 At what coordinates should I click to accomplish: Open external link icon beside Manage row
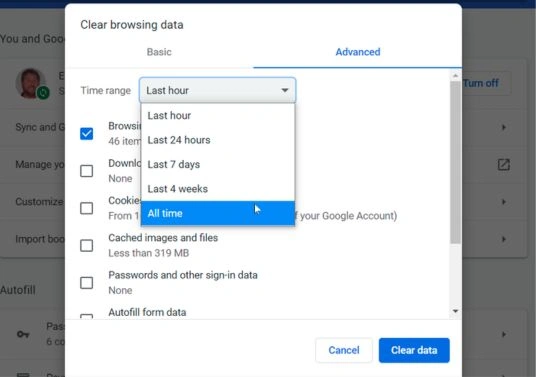pos(504,165)
